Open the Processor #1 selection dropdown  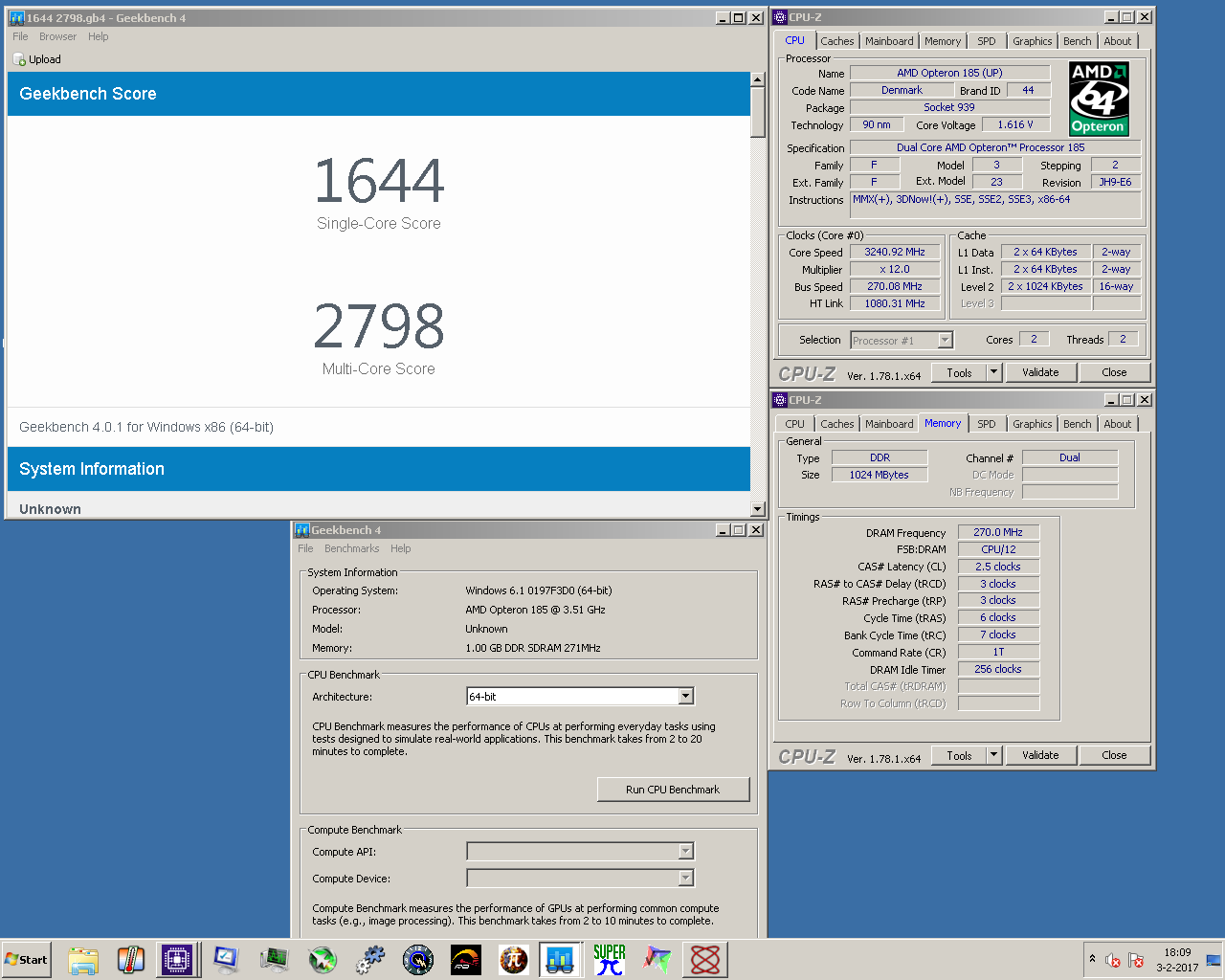(945, 340)
